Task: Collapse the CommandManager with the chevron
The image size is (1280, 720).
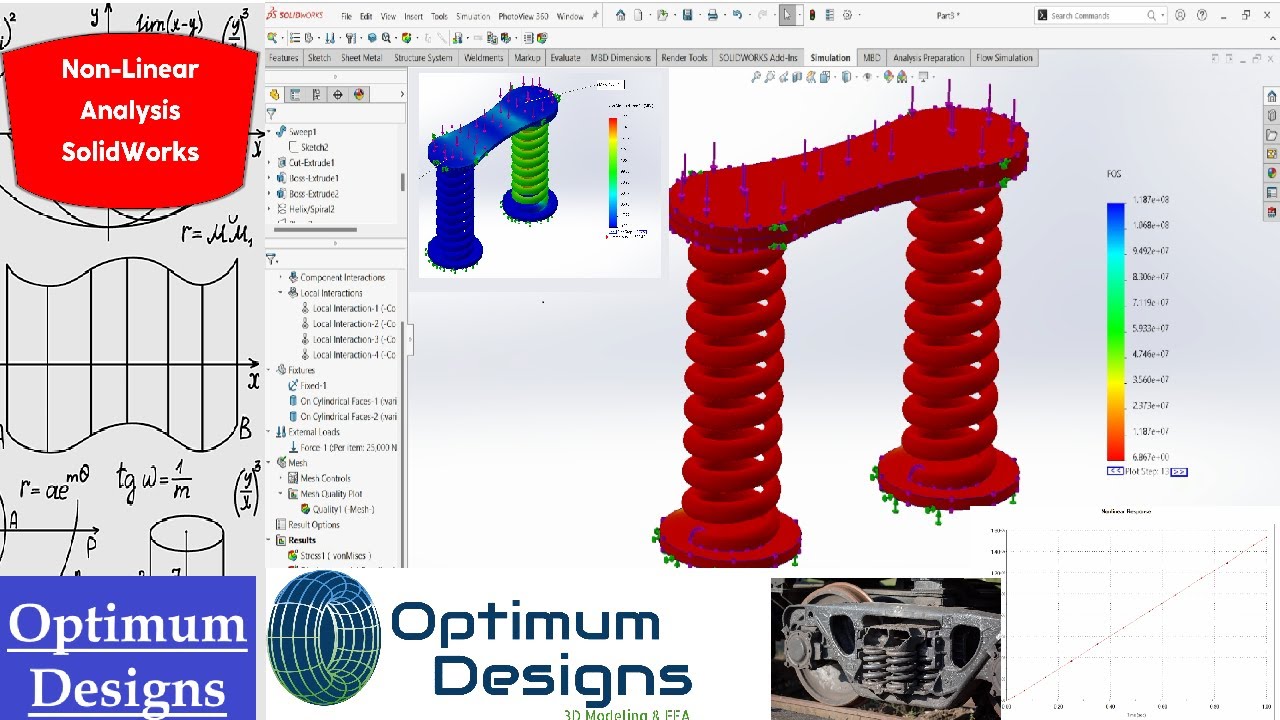Action: point(1271,38)
